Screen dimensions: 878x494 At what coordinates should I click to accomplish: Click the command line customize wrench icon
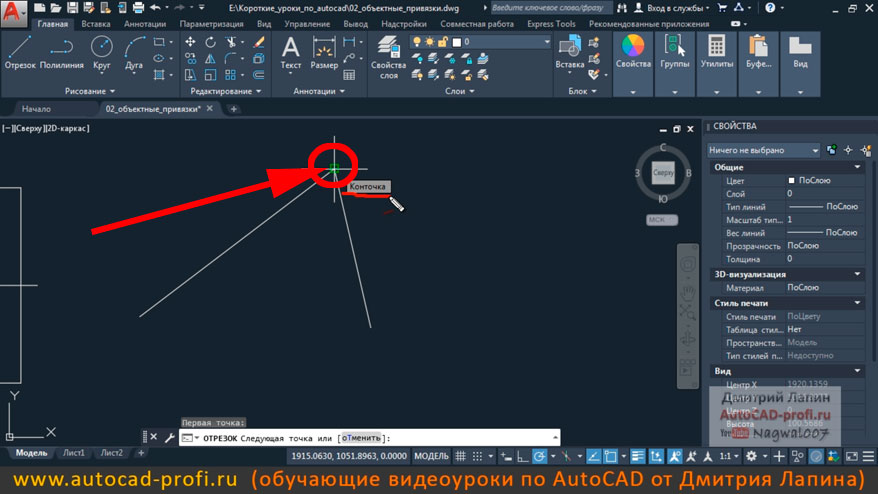click(x=169, y=437)
